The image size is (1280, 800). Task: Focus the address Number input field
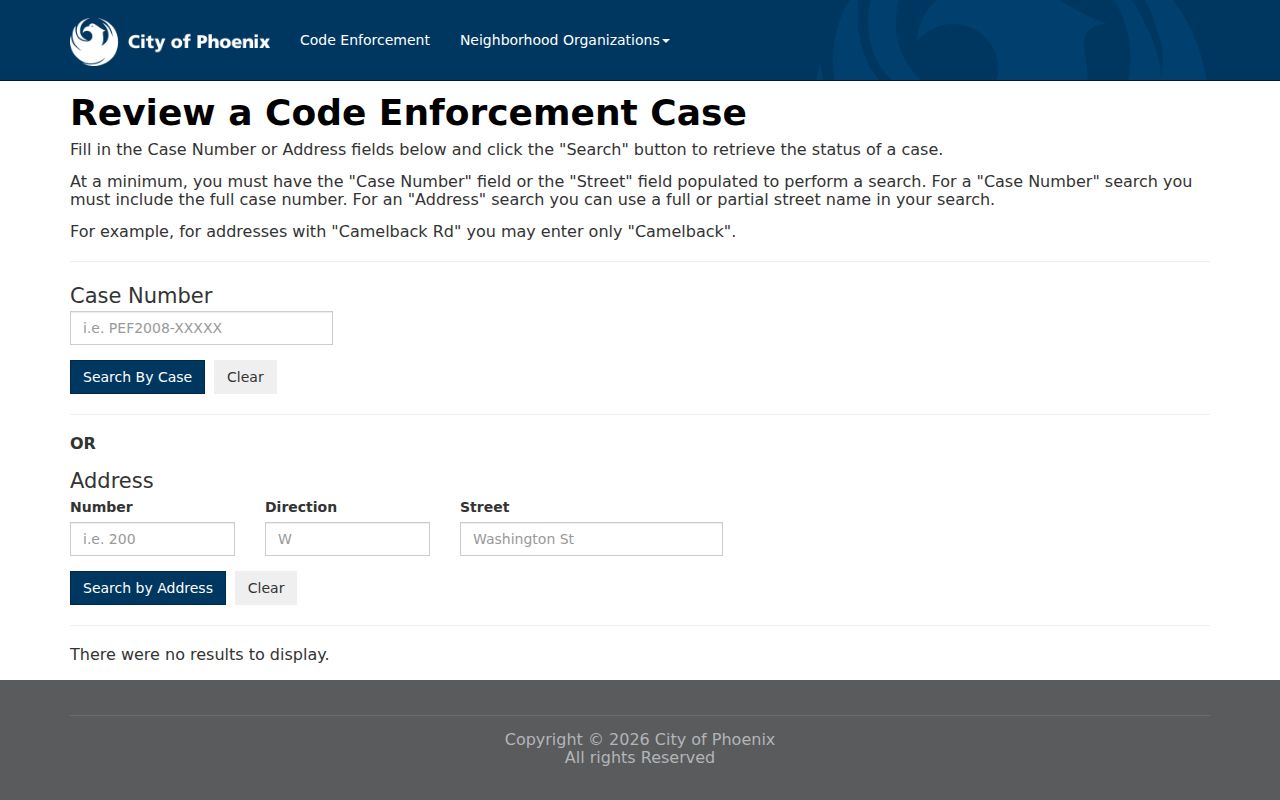[152, 539]
